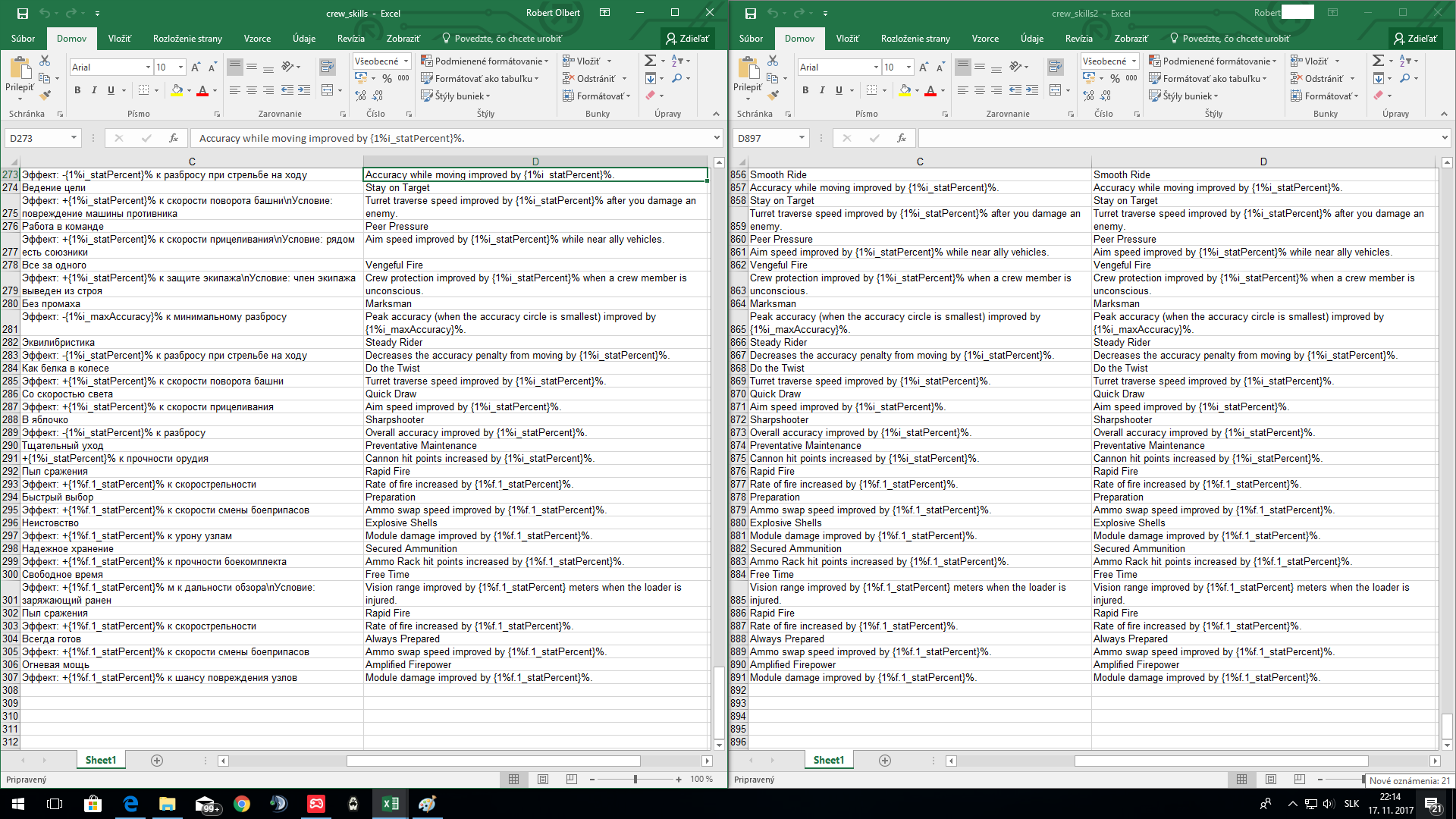Image resolution: width=1456 pixels, height=819 pixels.
Task: Toggle Wrap Text in crew_skills window
Action: point(328,67)
